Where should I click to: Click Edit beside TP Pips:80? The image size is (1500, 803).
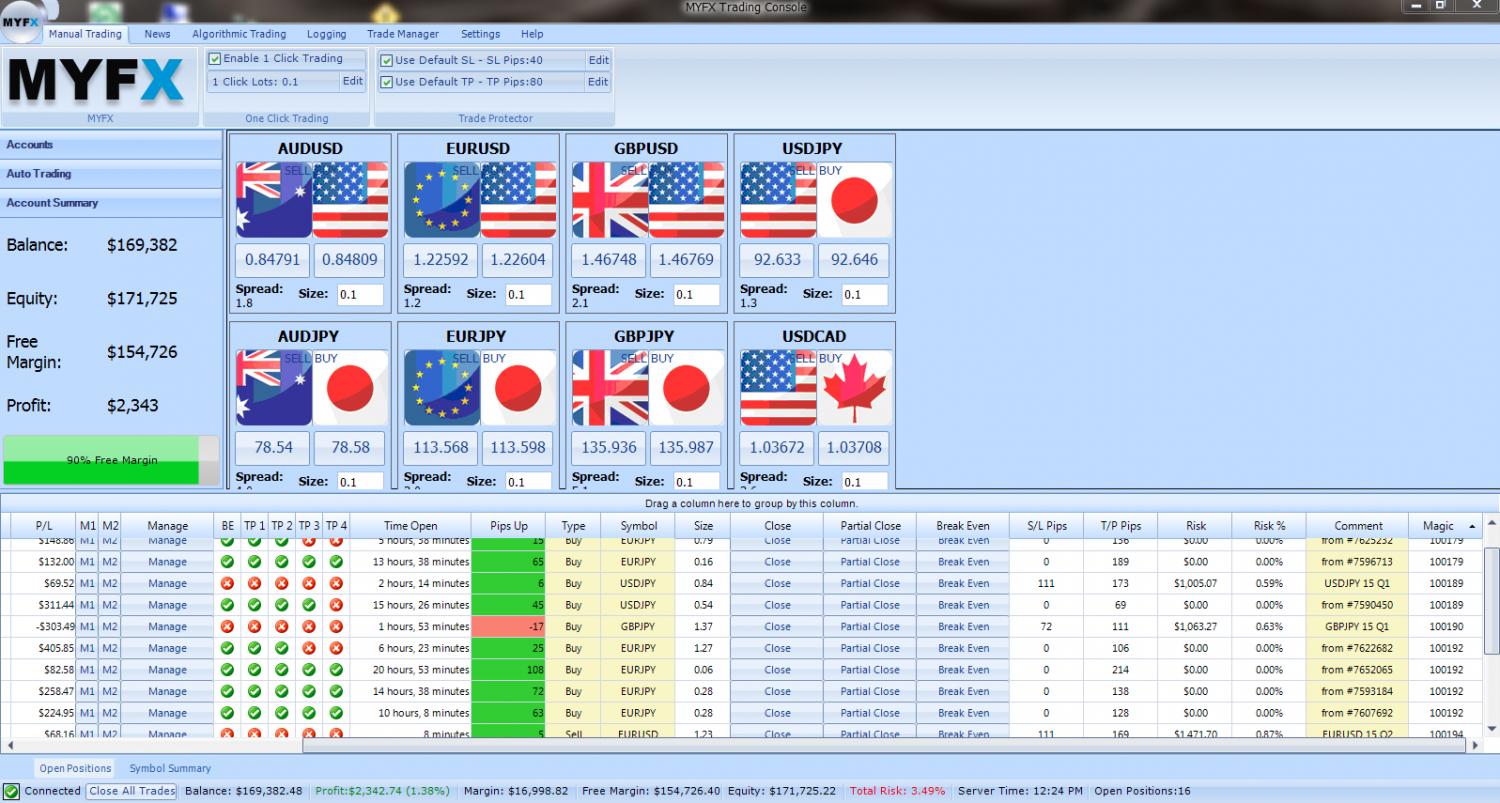598,82
